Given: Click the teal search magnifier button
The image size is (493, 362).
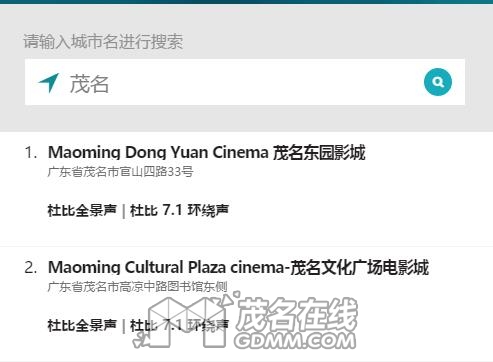Looking at the screenshot, I should click(438, 82).
